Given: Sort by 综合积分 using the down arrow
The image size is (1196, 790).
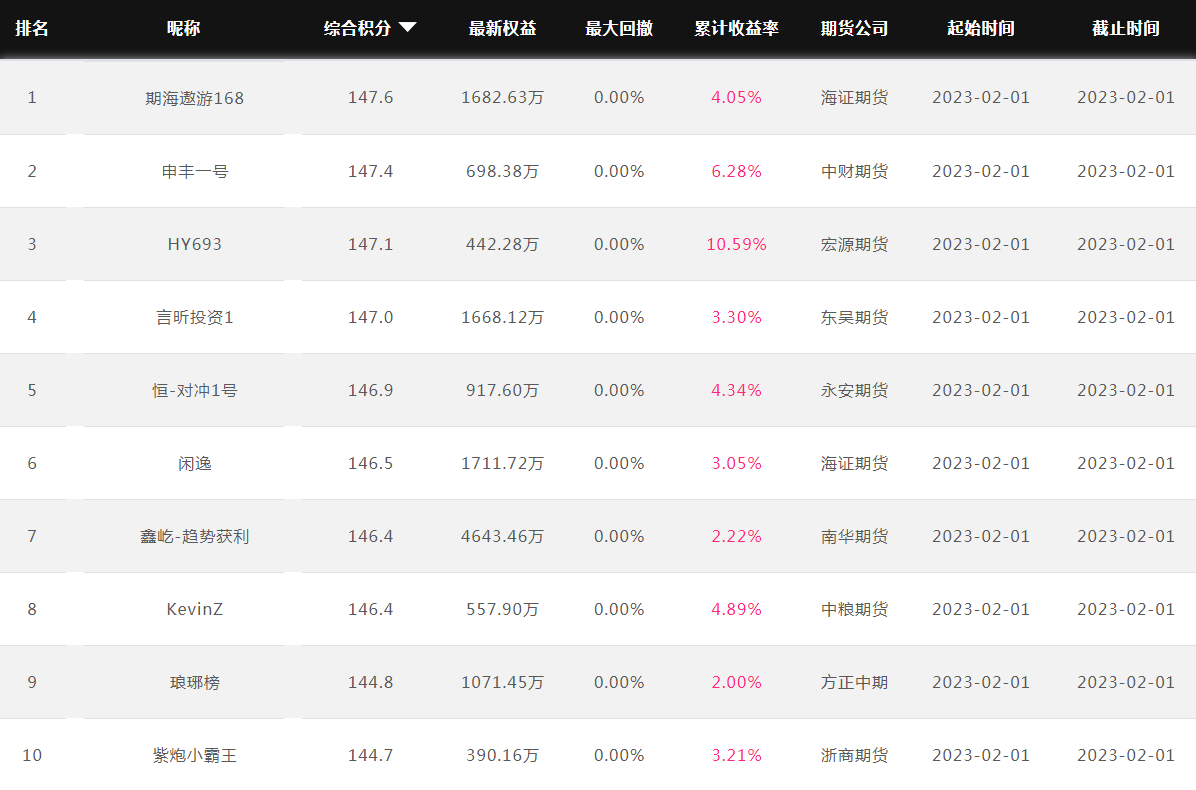Looking at the screenshot, I should (x=408, y=28).
